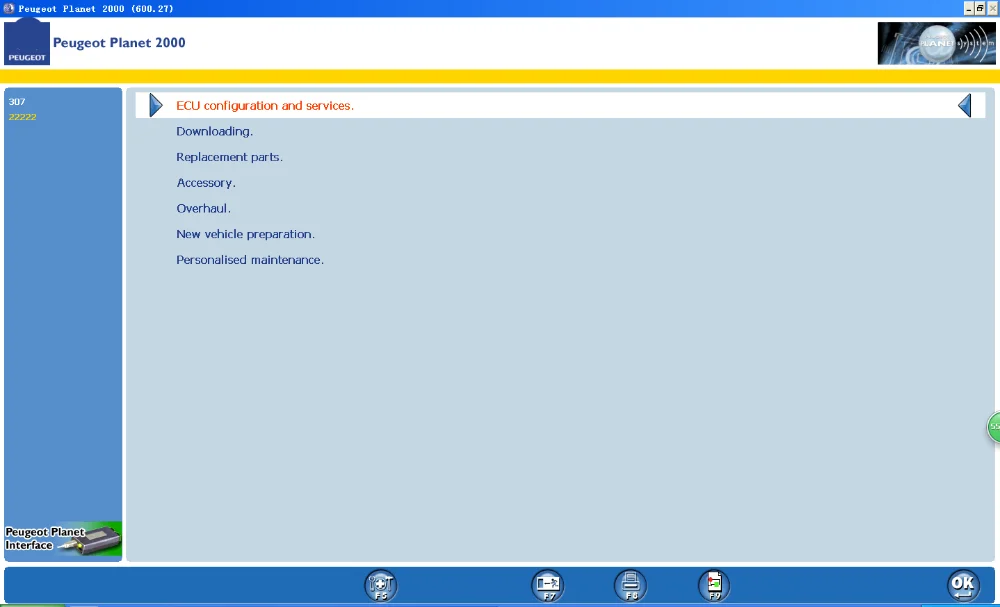Viewport: 1000px width, 607px height.
Task: Click the left-pointing arrow on ECU configuration row
Action: point(964,105)
